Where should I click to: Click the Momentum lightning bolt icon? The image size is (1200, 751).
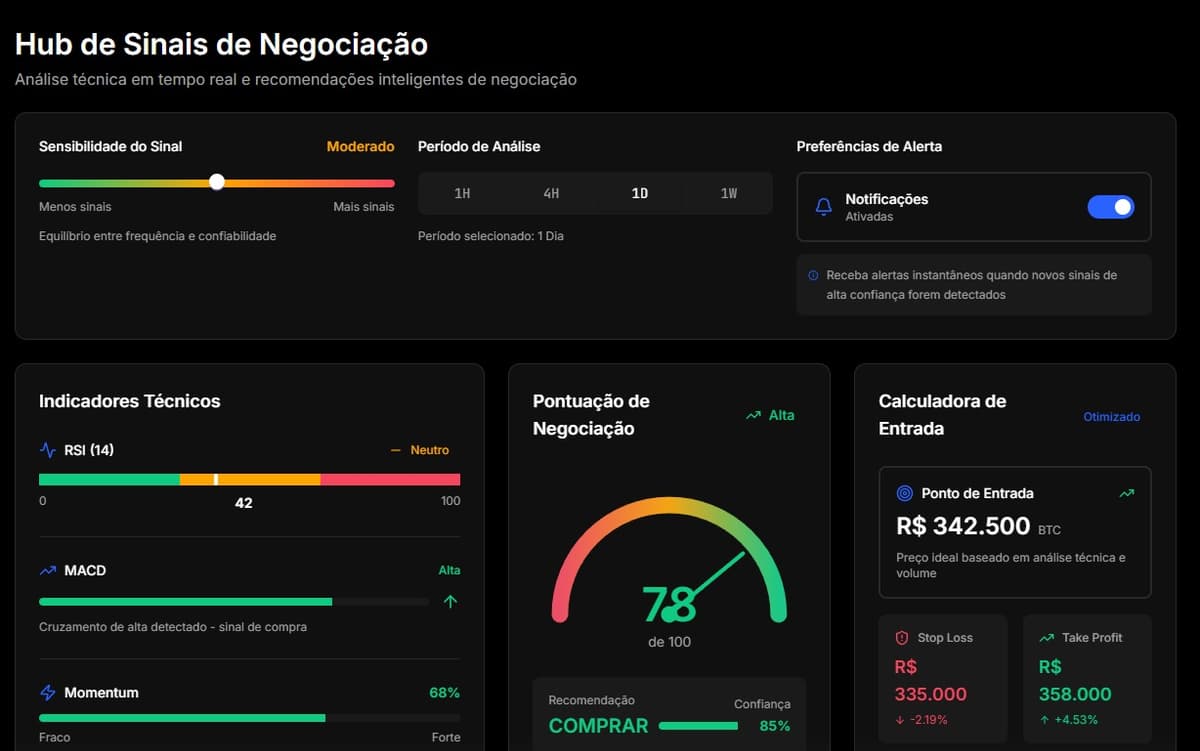48,692
